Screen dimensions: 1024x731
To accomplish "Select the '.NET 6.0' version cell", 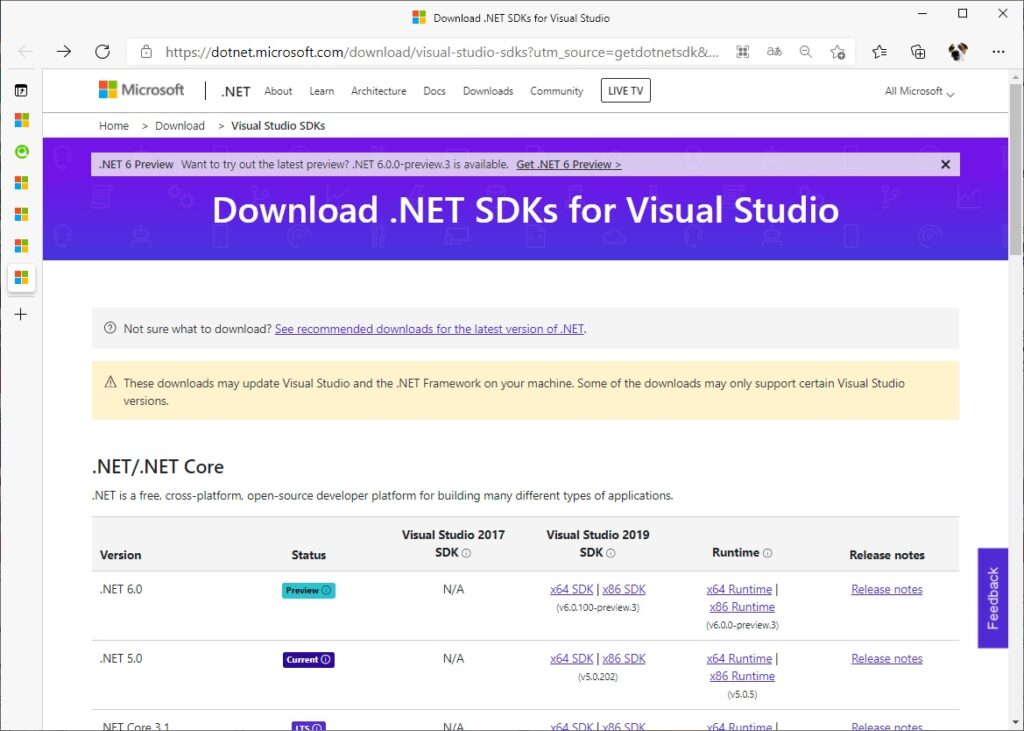I will 121,589.
